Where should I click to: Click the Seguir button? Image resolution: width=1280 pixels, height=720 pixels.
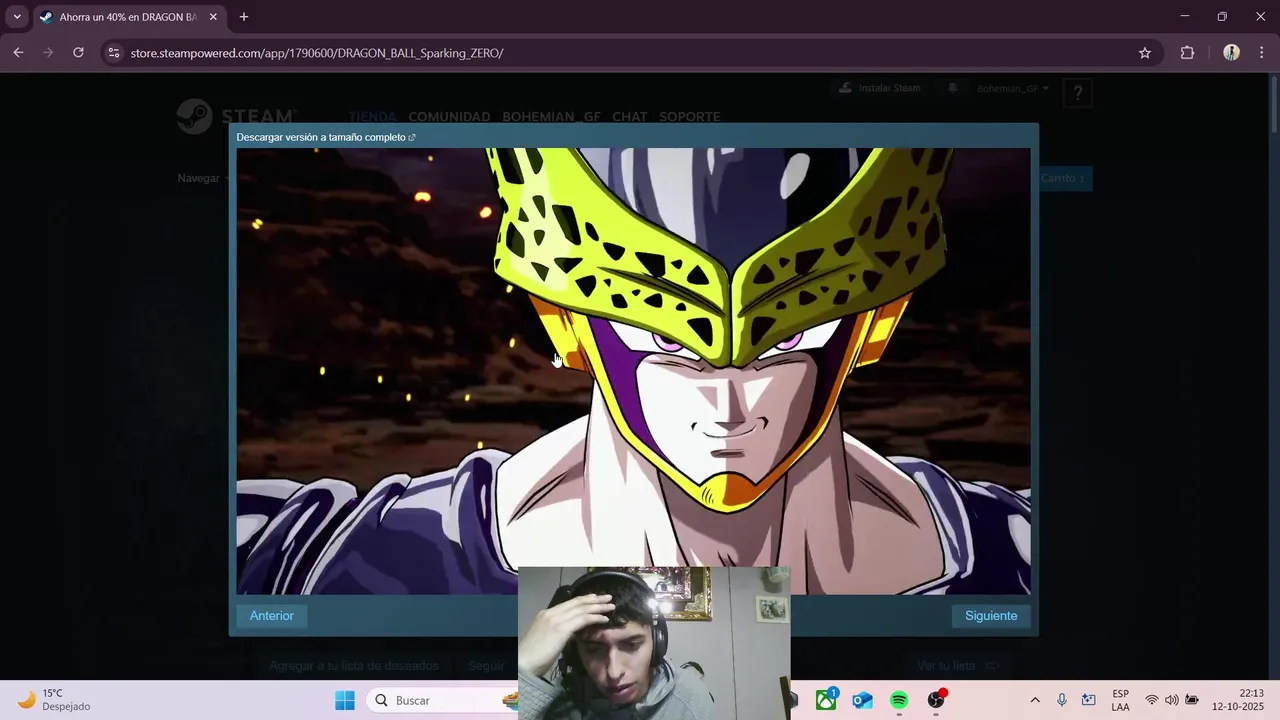487,666
